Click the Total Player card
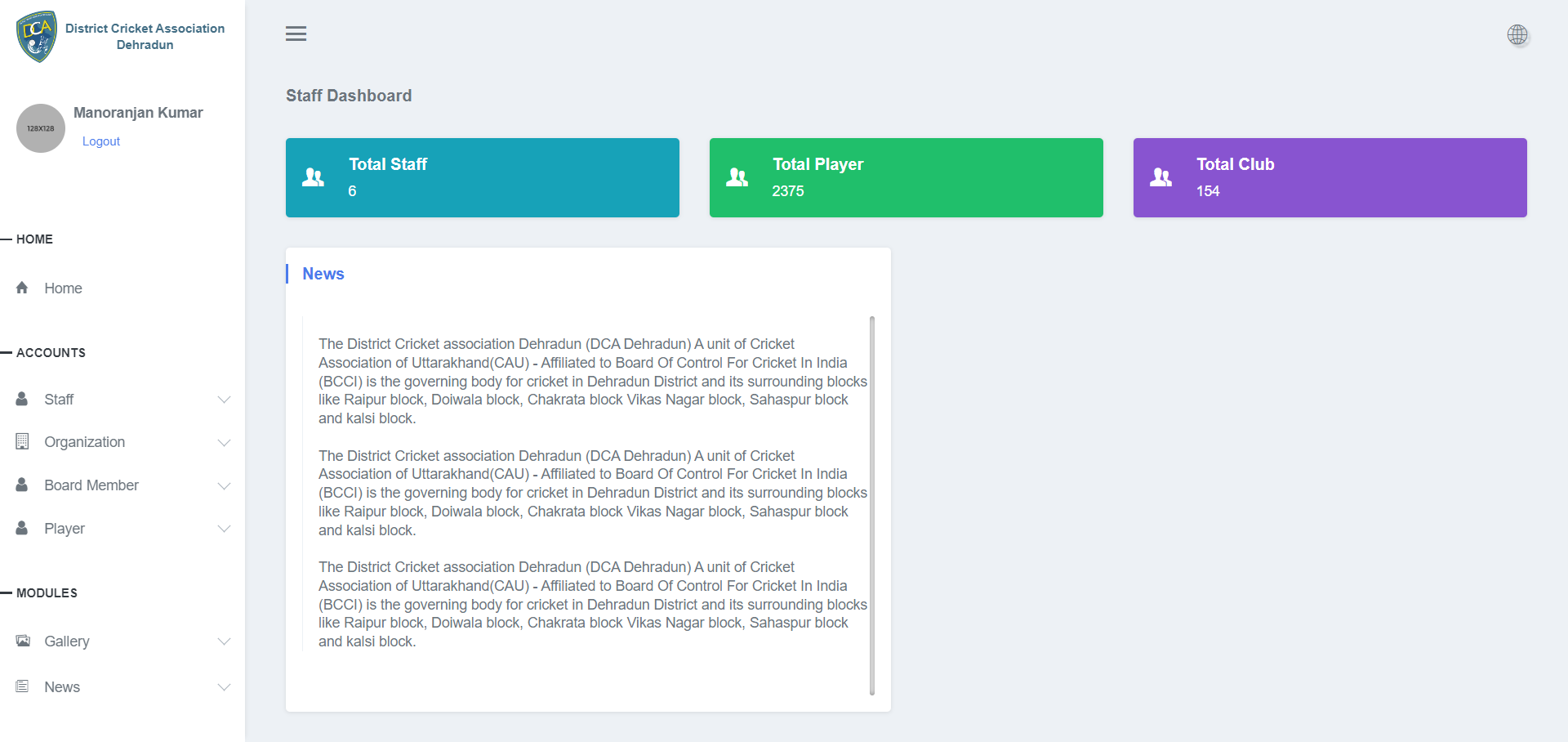The width and height of the screenshot is (1568, 742). (906, 177)
